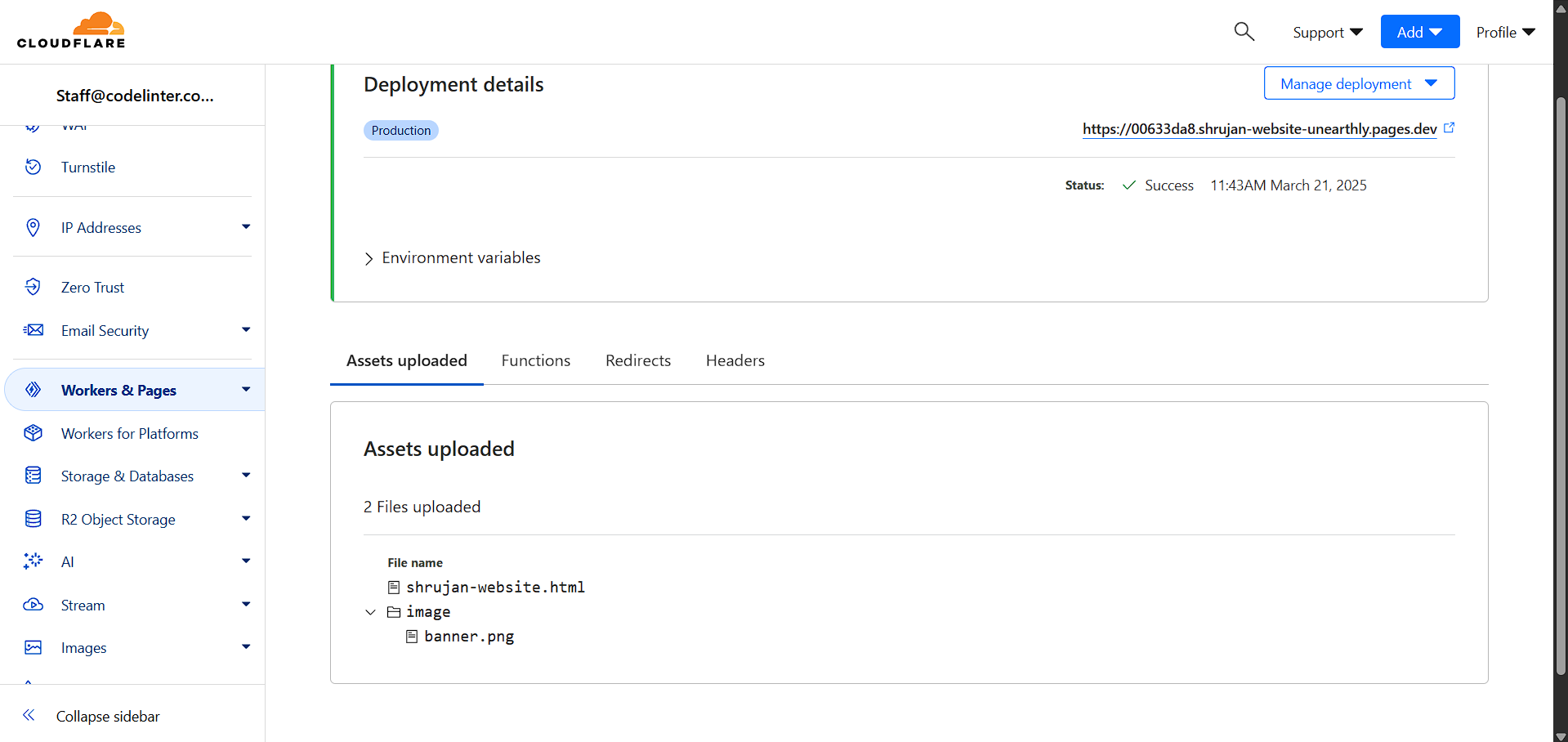Click the AI sparkles icon
1568x742 pixels.
[x=33, y=561]
